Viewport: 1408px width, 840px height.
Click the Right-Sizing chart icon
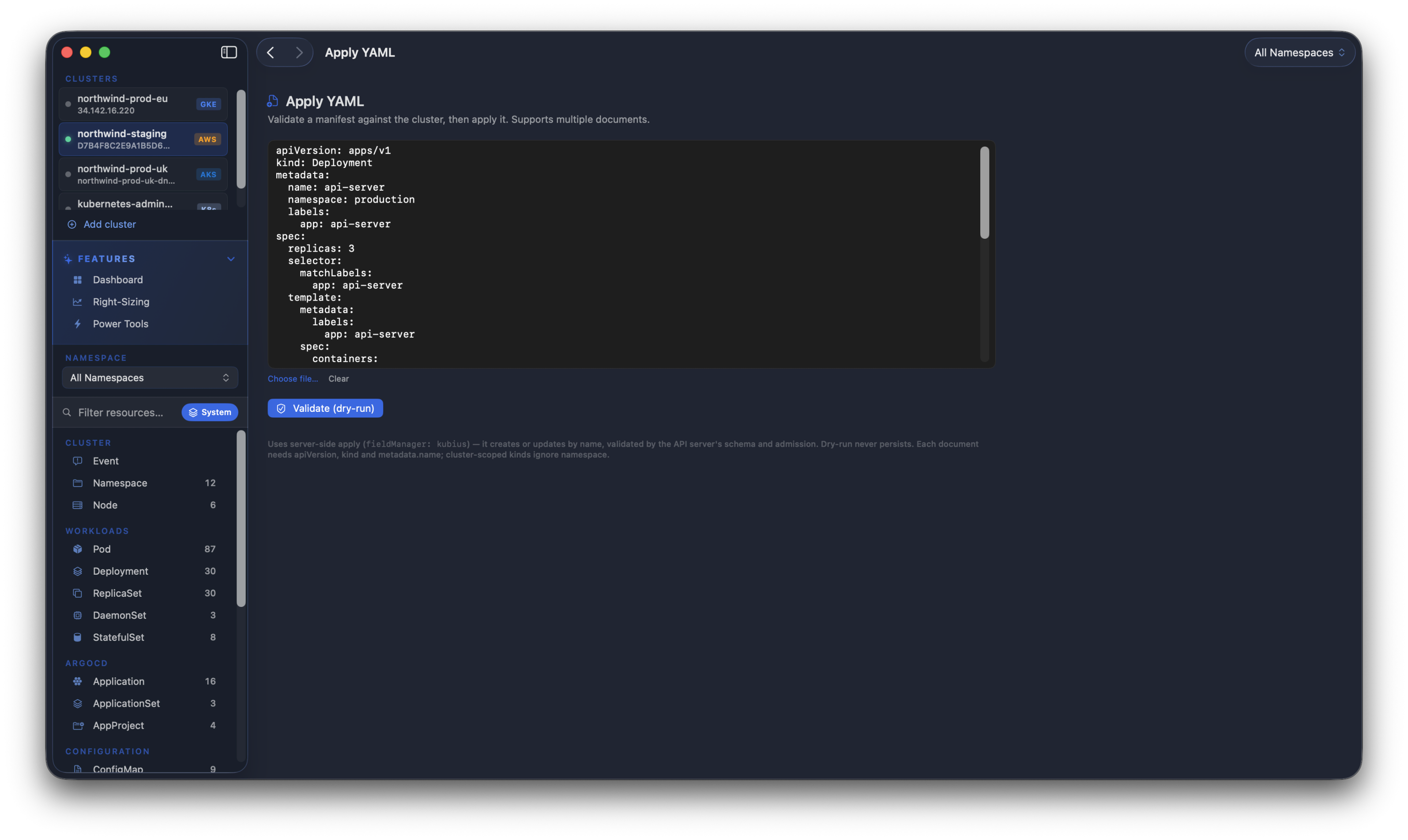pos(78,301)
